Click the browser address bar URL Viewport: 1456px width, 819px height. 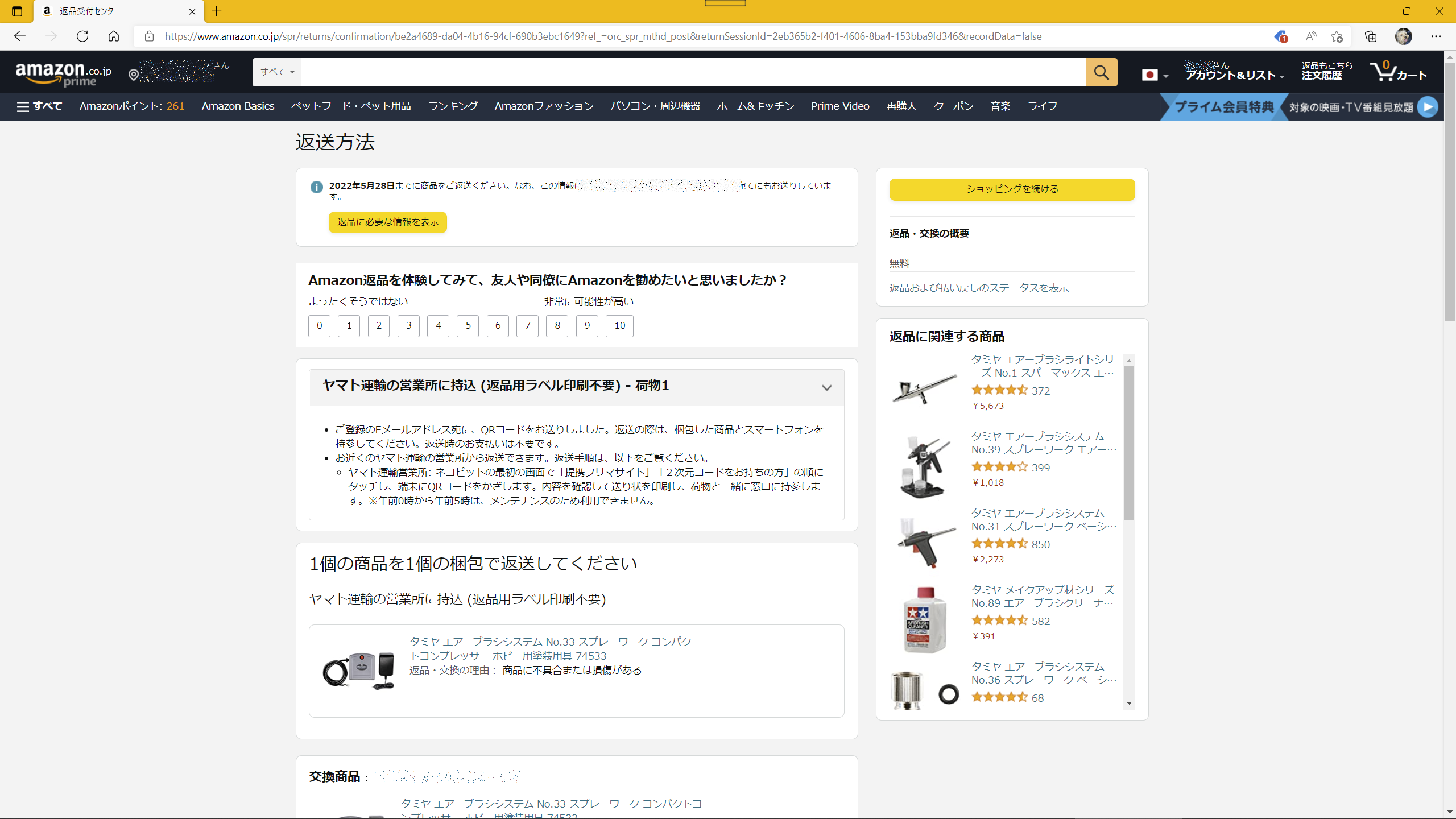pos(603,36)
